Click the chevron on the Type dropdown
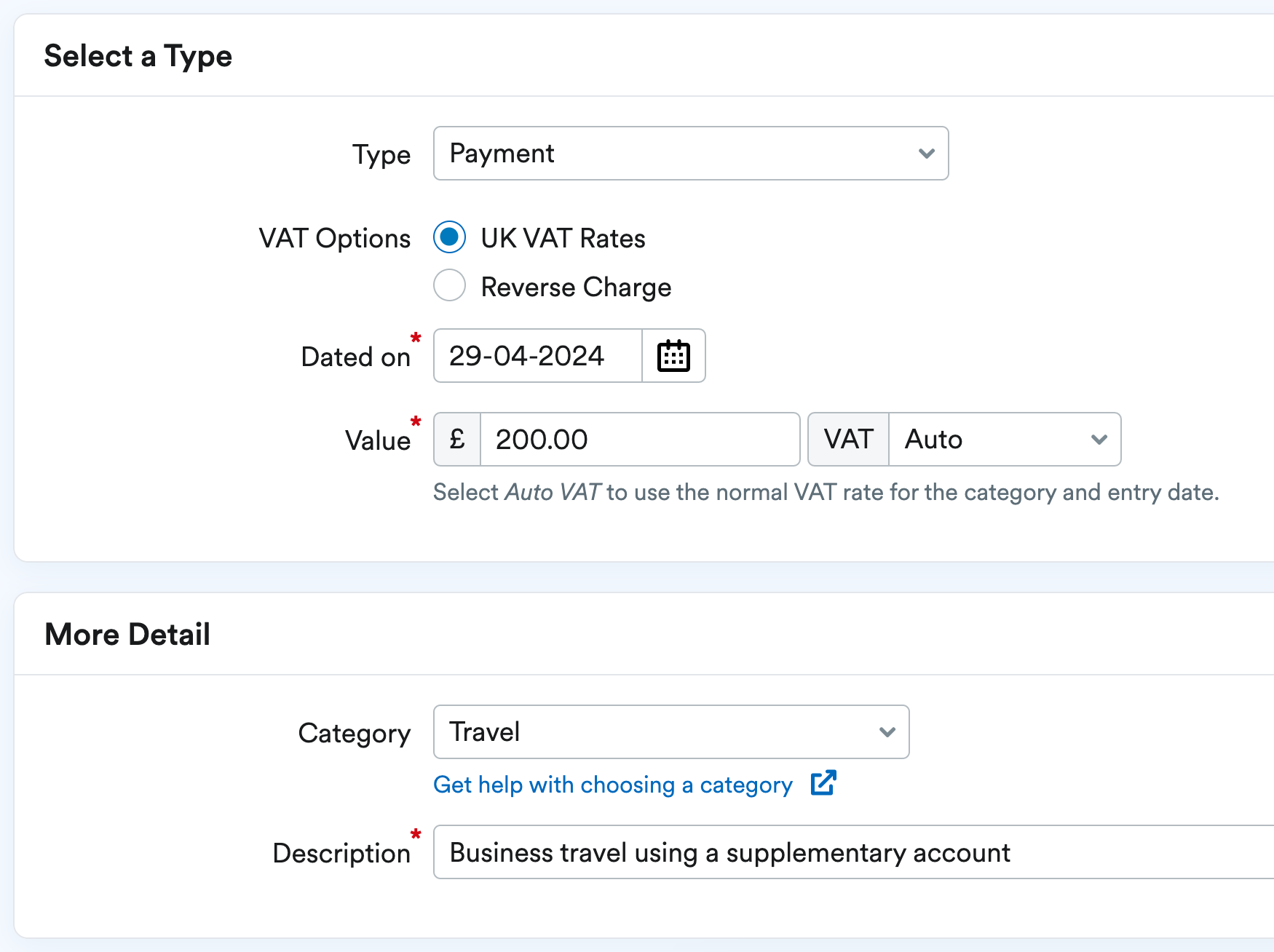Screen dimensions: 1274x952 [925, 154]
